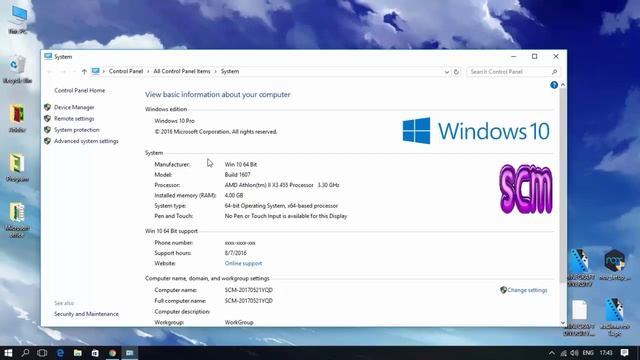The width and height of the screenshot is (640, 360).
Task: Click the System window taskbar button
Action: (130, 353)
